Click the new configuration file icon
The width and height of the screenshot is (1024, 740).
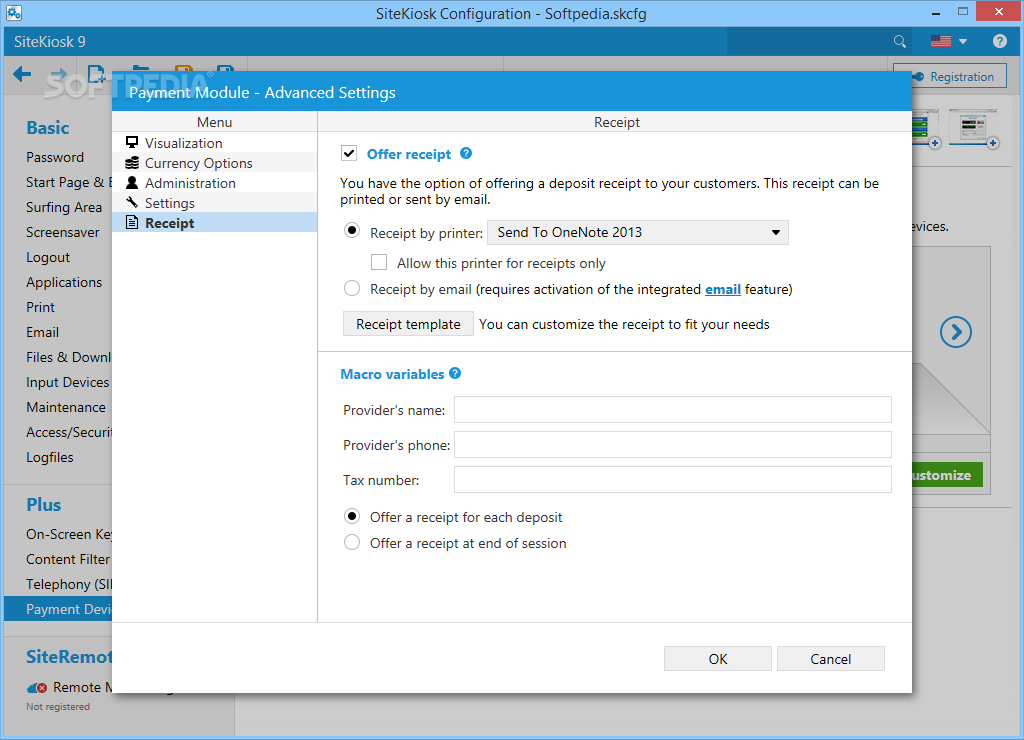96,74
